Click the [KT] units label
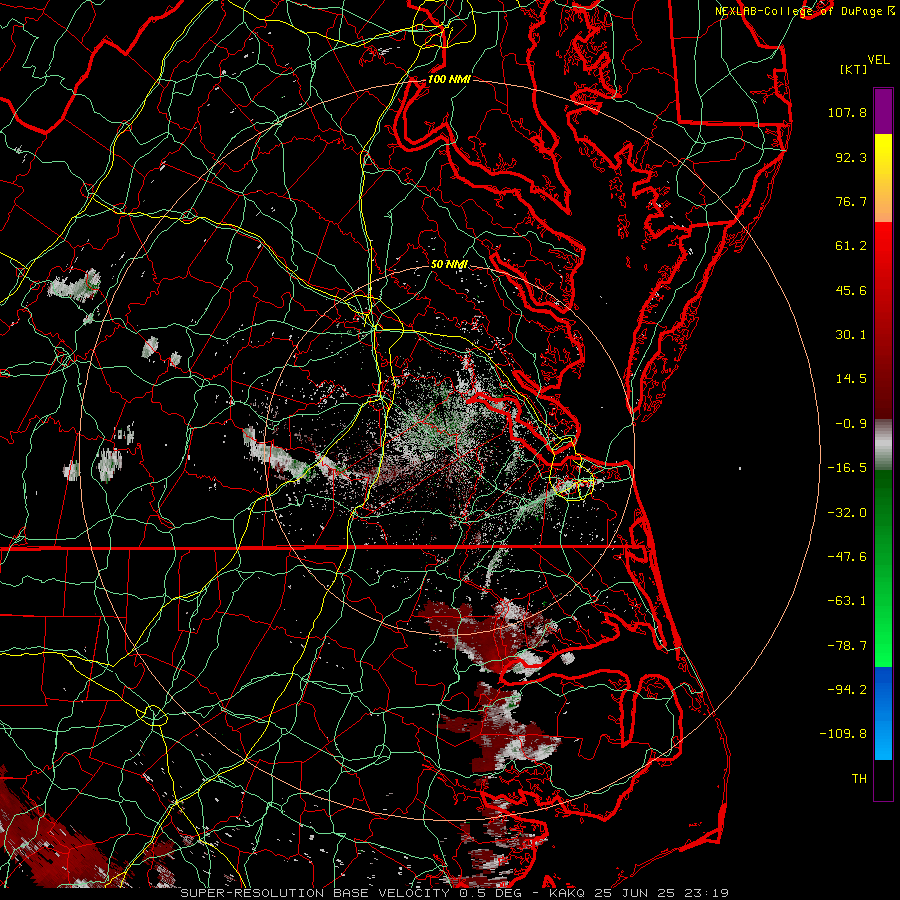Viewport: 900px width, 900px height. click(854, 69)
